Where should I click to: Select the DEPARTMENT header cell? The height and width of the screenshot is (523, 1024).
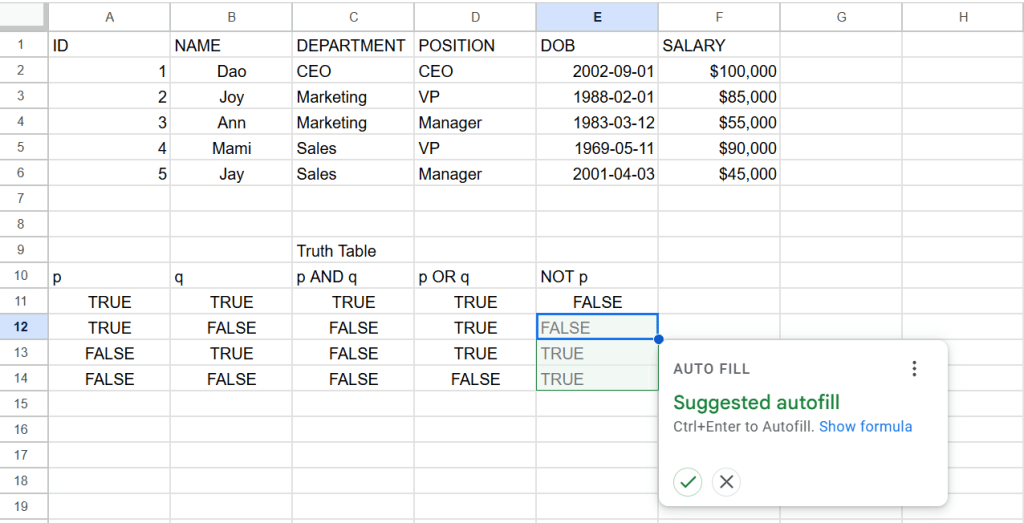click(x=353, y=45)
